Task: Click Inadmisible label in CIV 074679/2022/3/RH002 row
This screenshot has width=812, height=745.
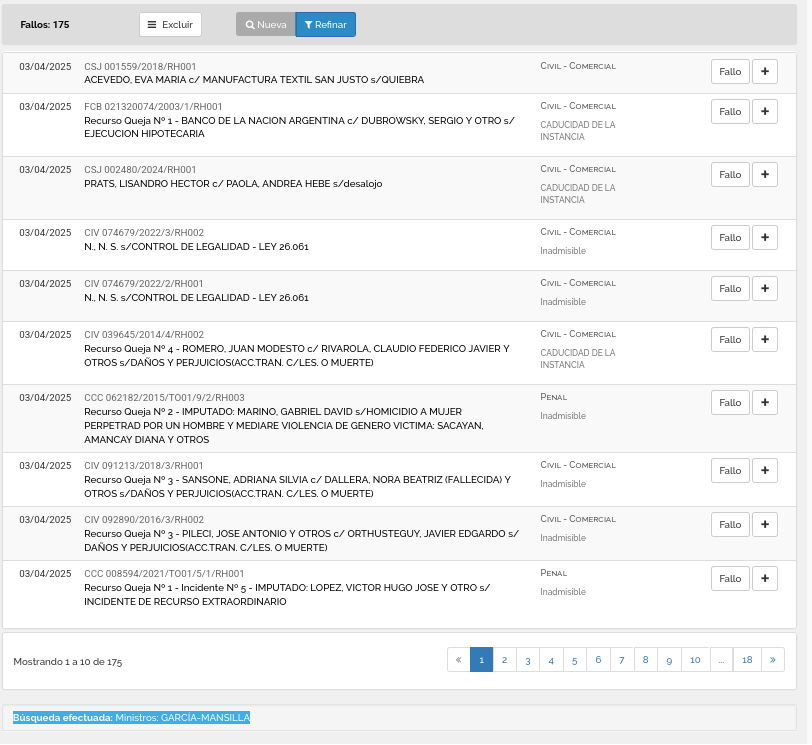Action: pos(563,251)
